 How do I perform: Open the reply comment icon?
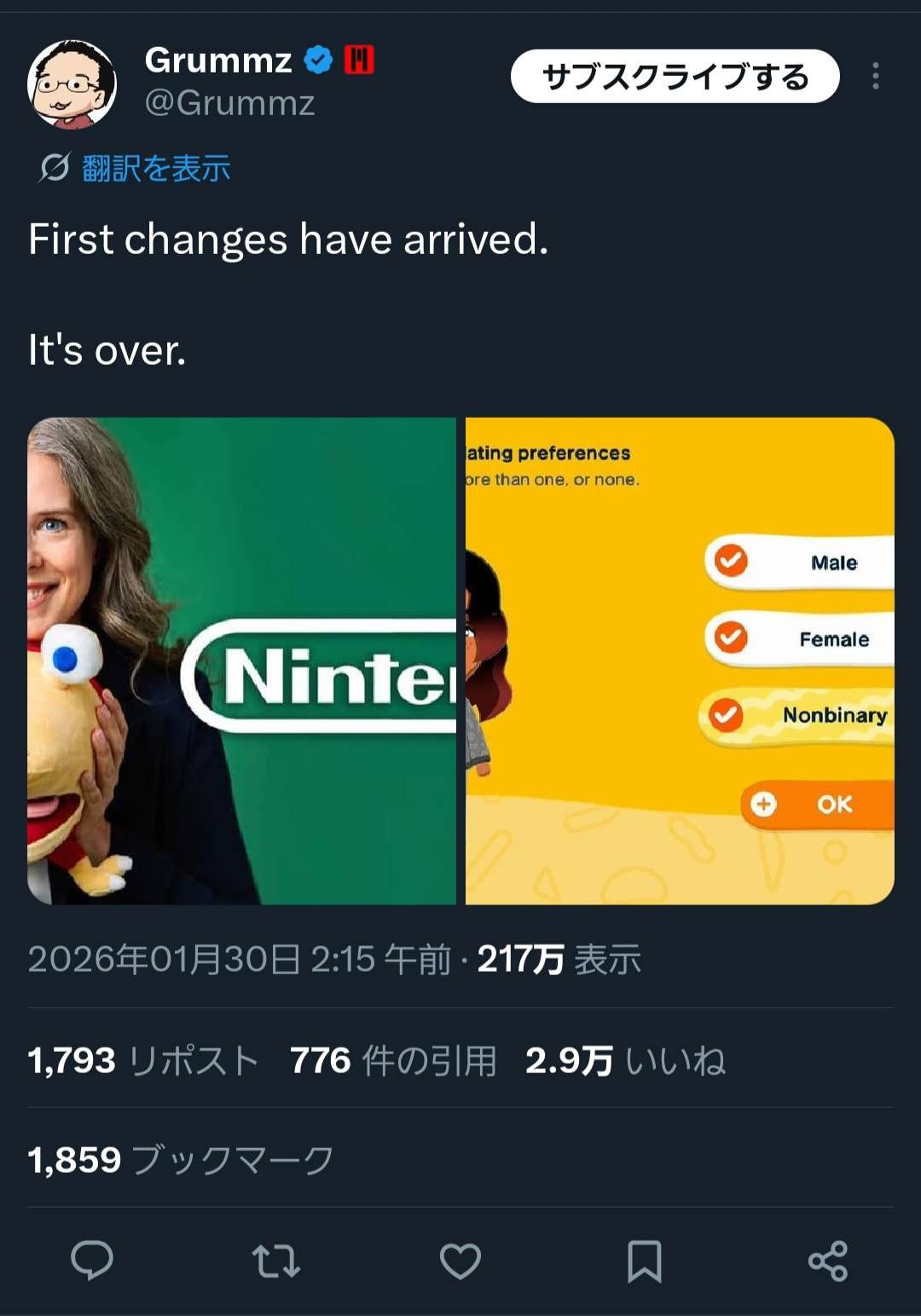click(91, 1261)
